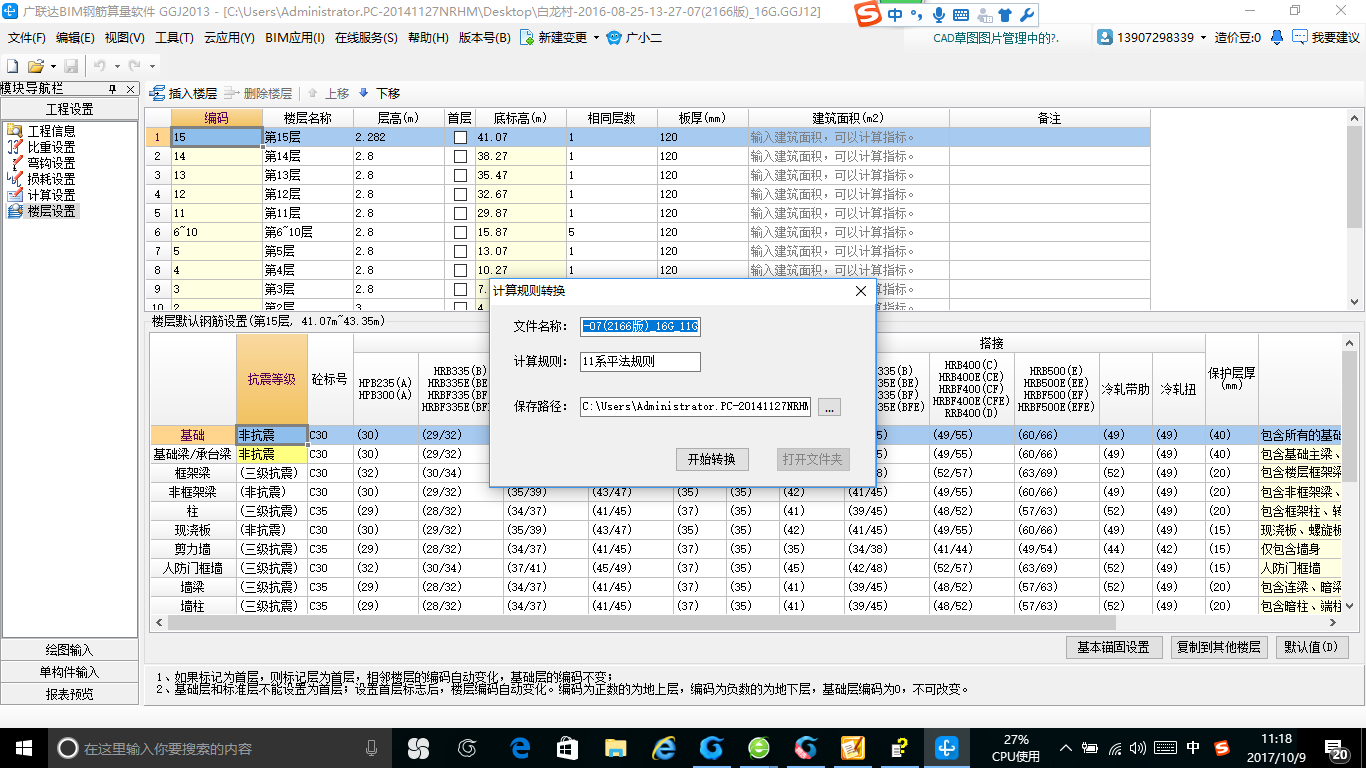Click the Undo arrow icon
Image resolution: width=1366 pixels, height=768 pixels.
click(x=100, y=65)
